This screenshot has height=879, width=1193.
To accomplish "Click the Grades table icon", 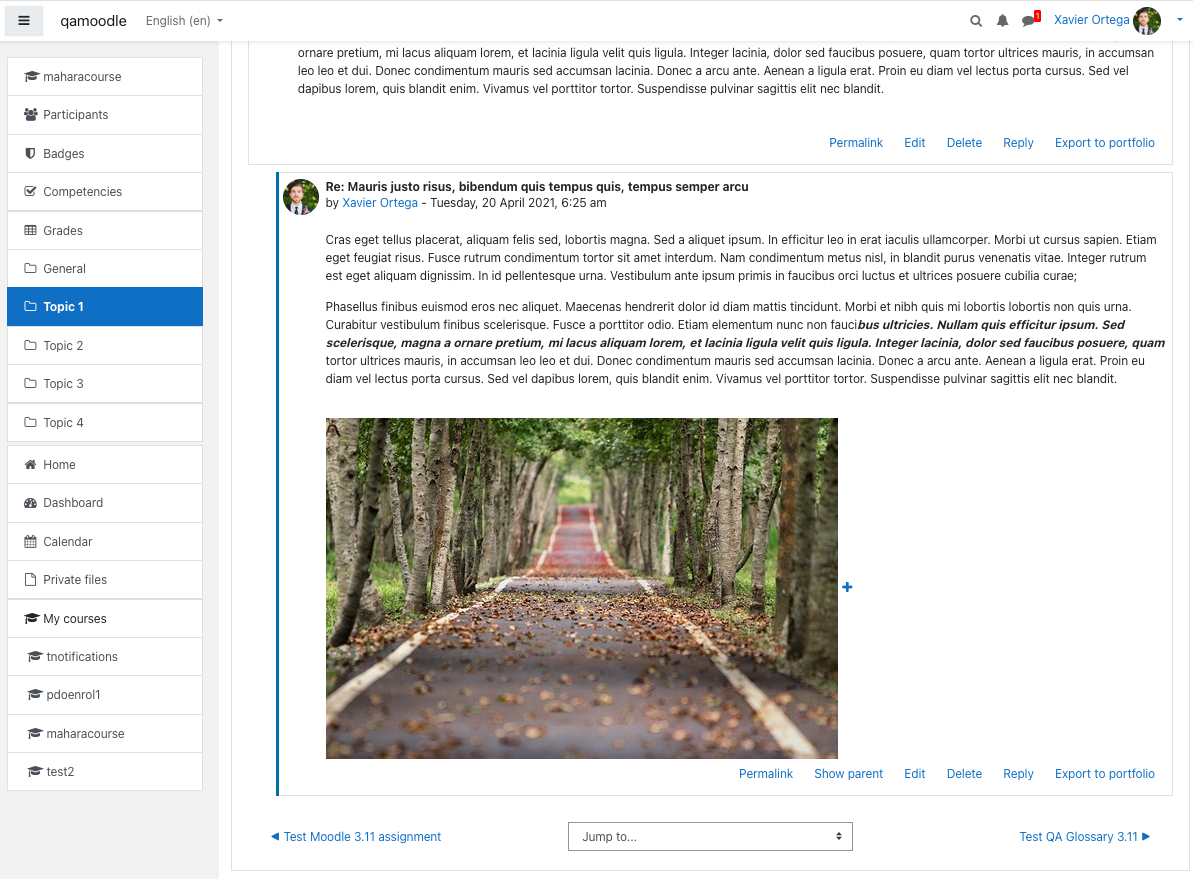I will 30,230.
